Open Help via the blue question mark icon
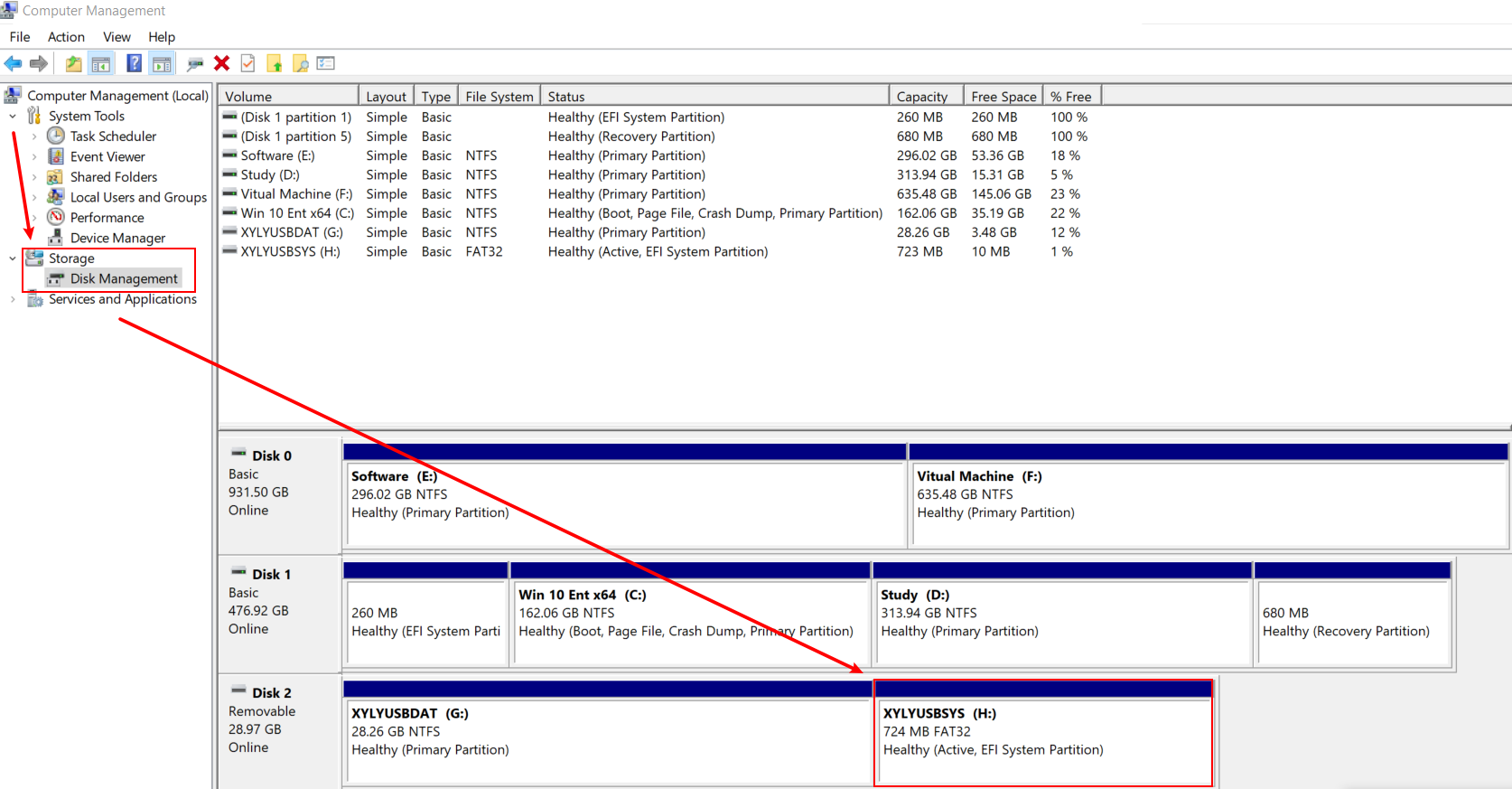This screenshot has width=1512, height=789. coord(134,63)
